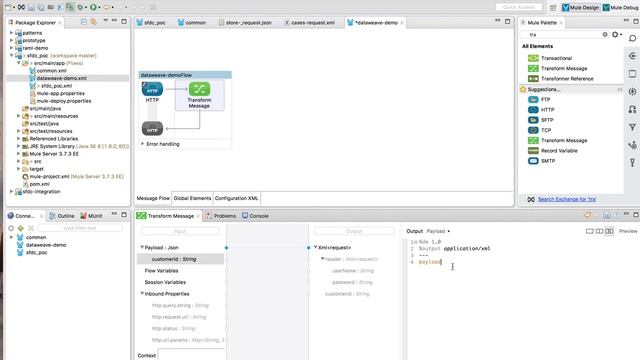This screenshot has height=360, width=640.
Task: Open the Console tab
Action: click(256, 216)
